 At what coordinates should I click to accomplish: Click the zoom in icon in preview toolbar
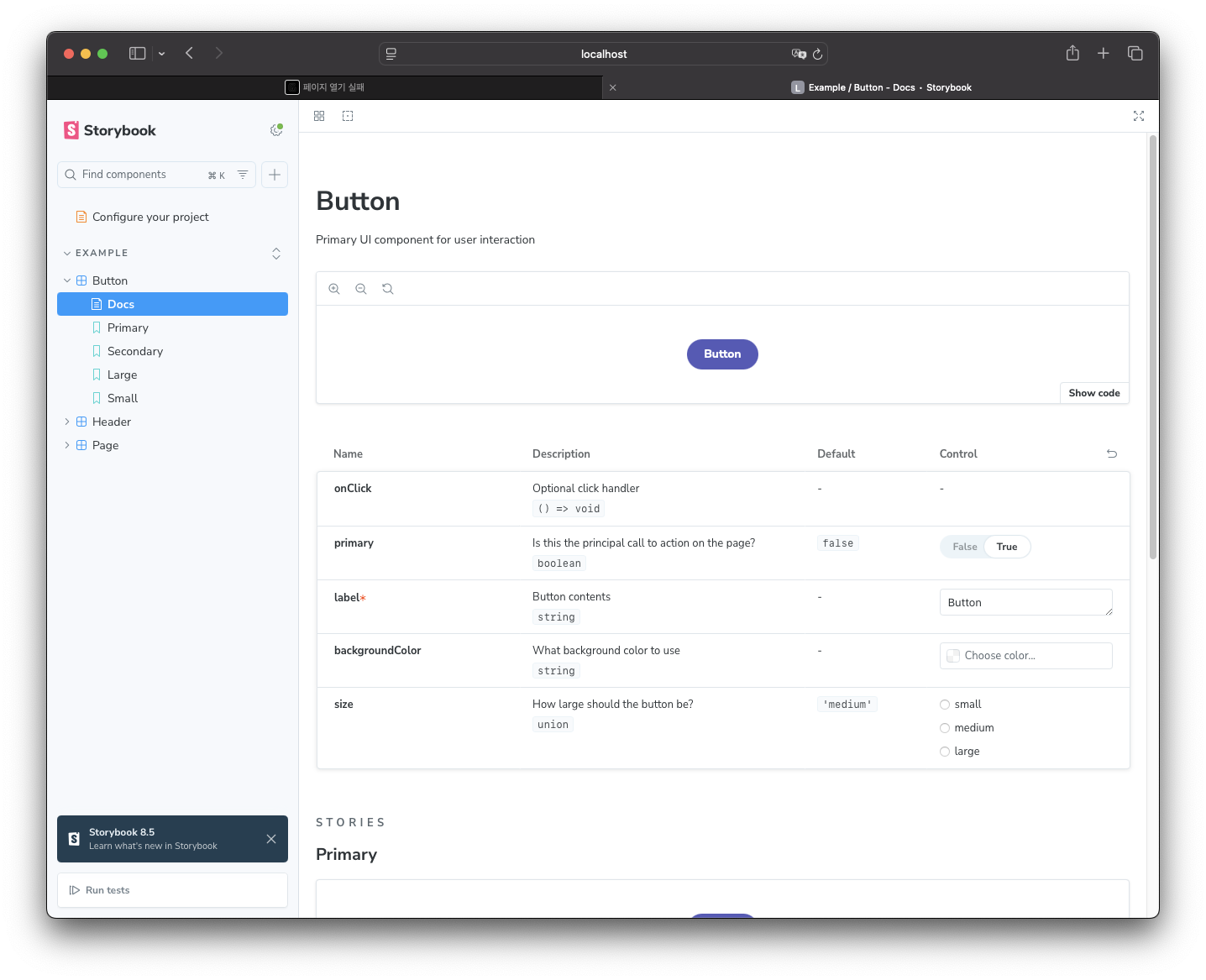pyautogui.click(x=334, y=289)
